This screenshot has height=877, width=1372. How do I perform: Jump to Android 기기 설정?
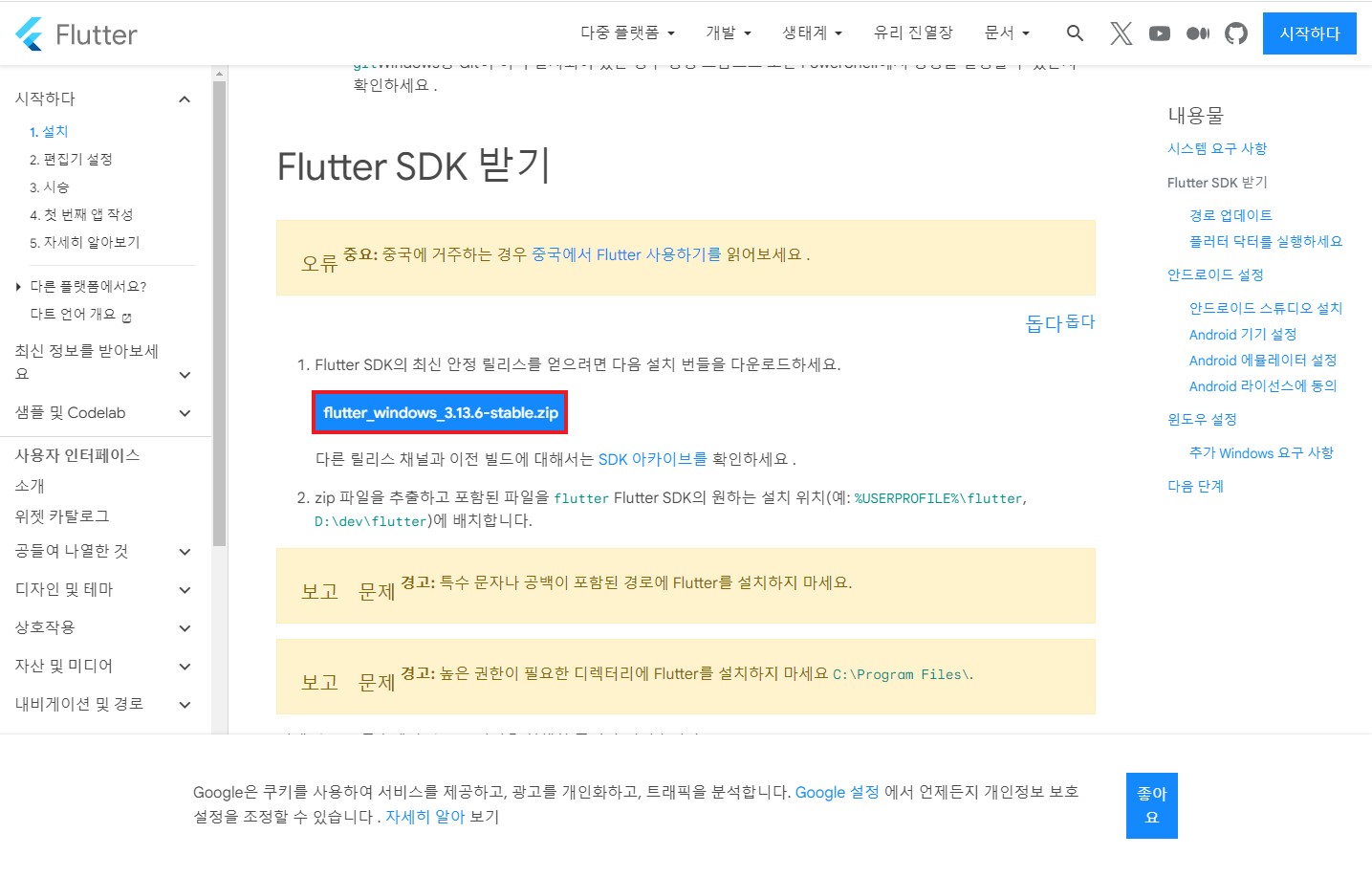coord(1243,334)
